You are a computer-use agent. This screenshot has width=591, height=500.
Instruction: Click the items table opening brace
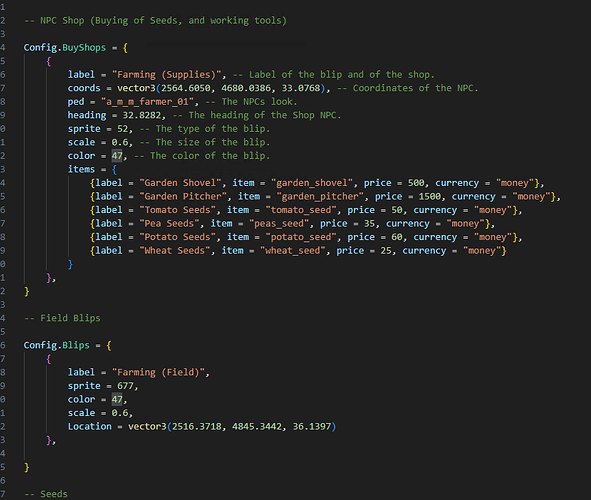[x=114, y=170]
